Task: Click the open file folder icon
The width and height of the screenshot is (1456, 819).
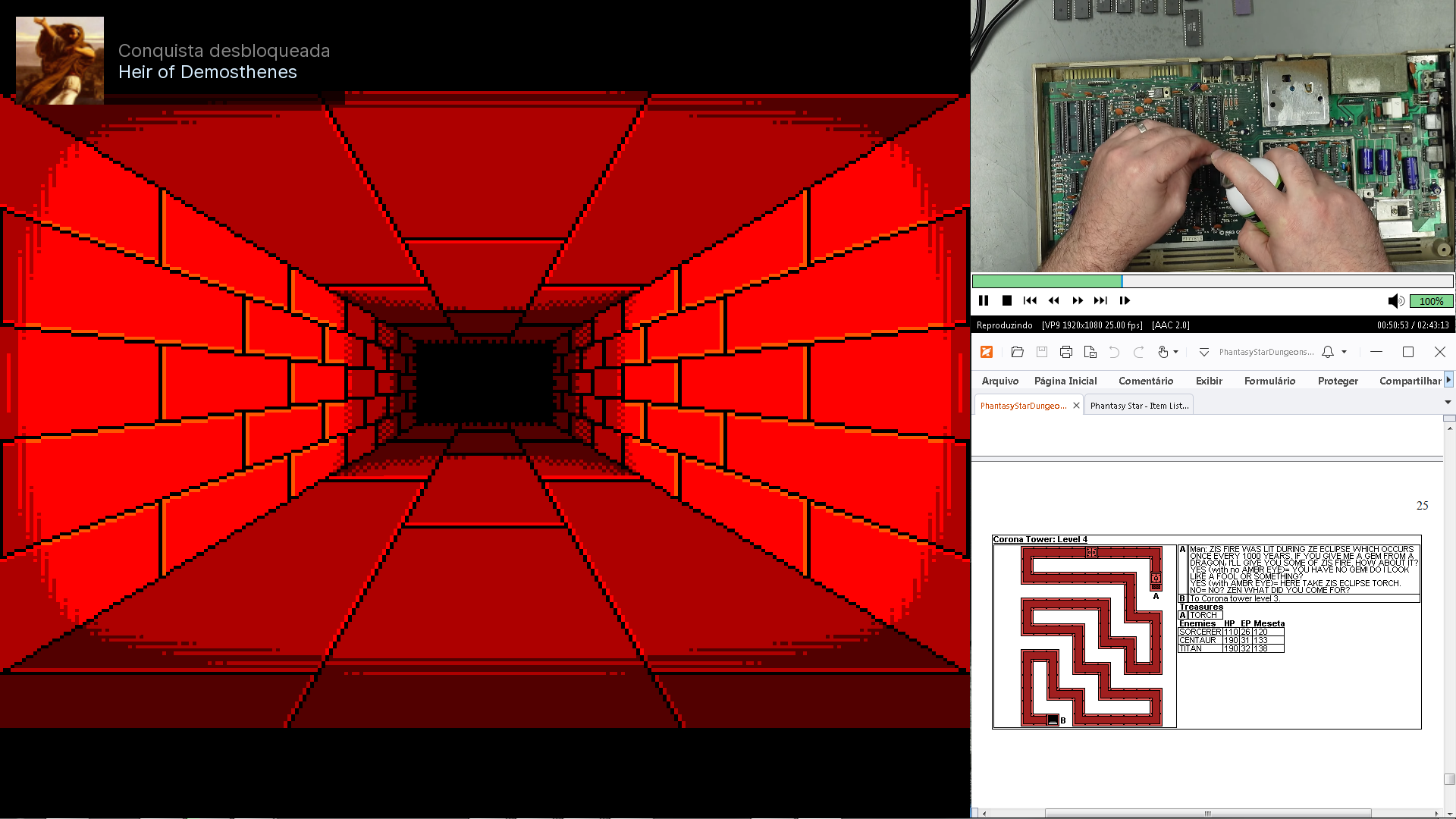Action: (1018, 352)
